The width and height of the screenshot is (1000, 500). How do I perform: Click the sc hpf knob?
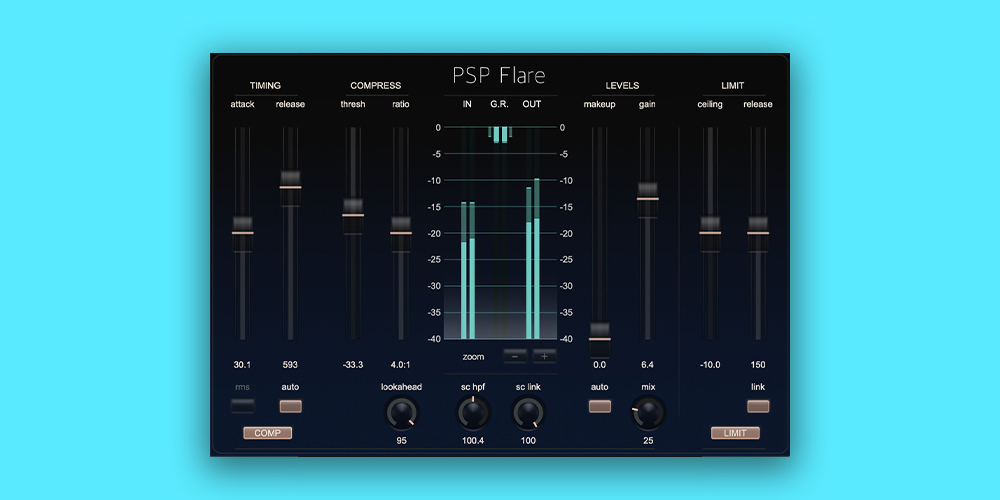pyautogui.click(x=471, y=411)
